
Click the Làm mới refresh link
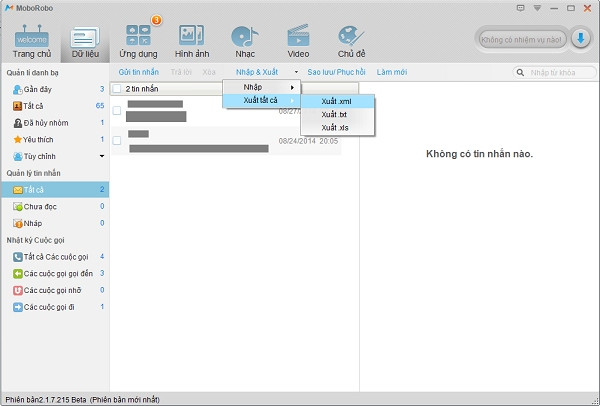pos(392,72)
